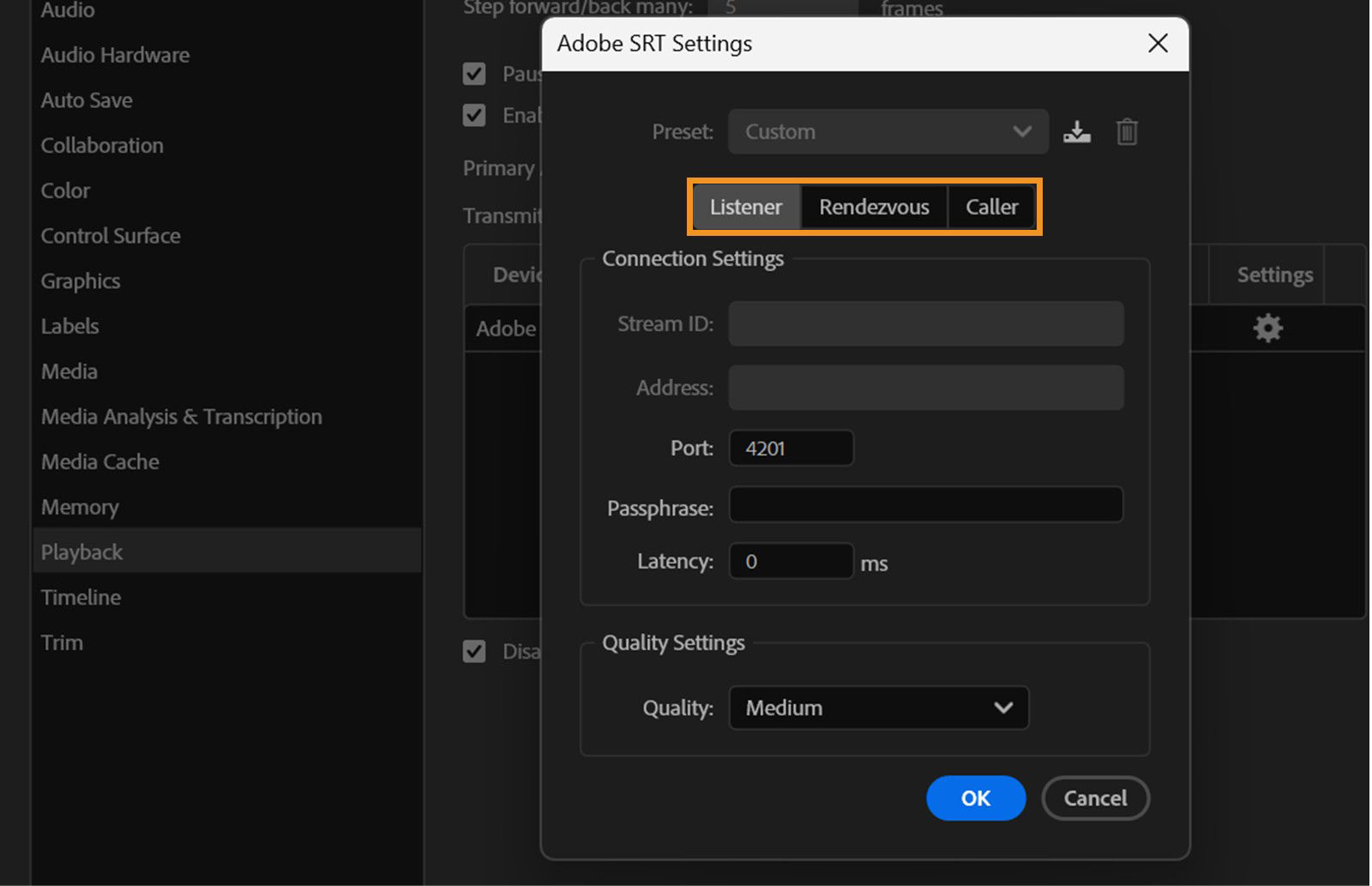Switch to the Rendezvous mode tab
This screenshot has height=886, width=1372.
click(874, 207)
